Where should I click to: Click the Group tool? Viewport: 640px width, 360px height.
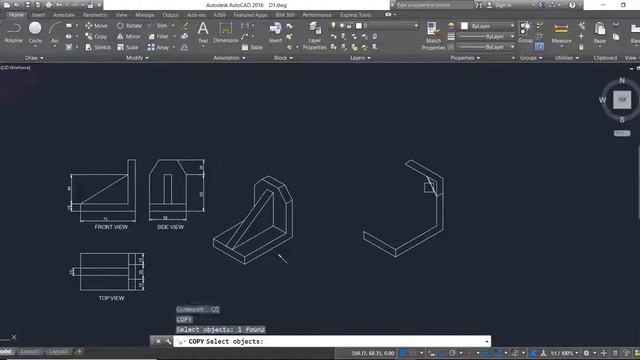click(525, 33)
